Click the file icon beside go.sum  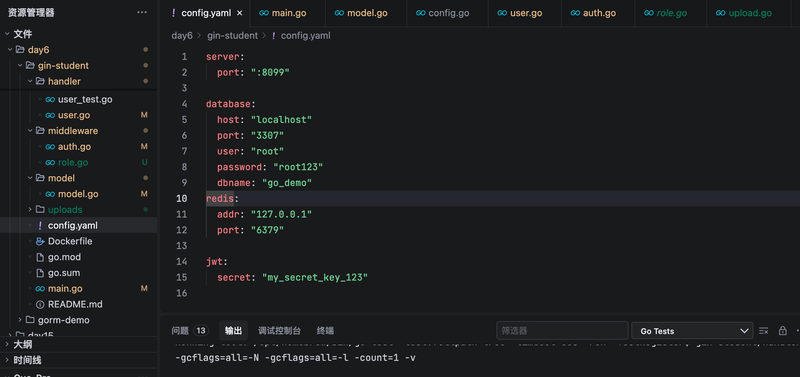click(x=40, y=273)
